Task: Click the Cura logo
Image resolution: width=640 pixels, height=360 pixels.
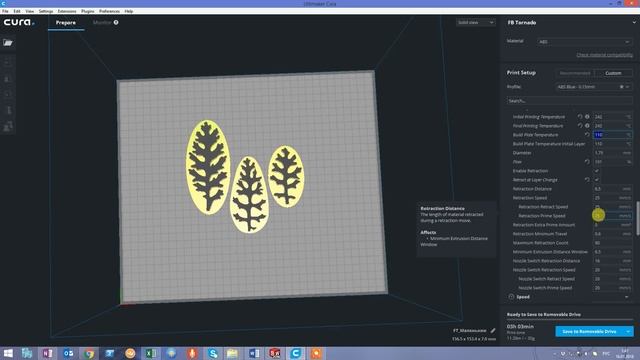Action: point(19,22)
